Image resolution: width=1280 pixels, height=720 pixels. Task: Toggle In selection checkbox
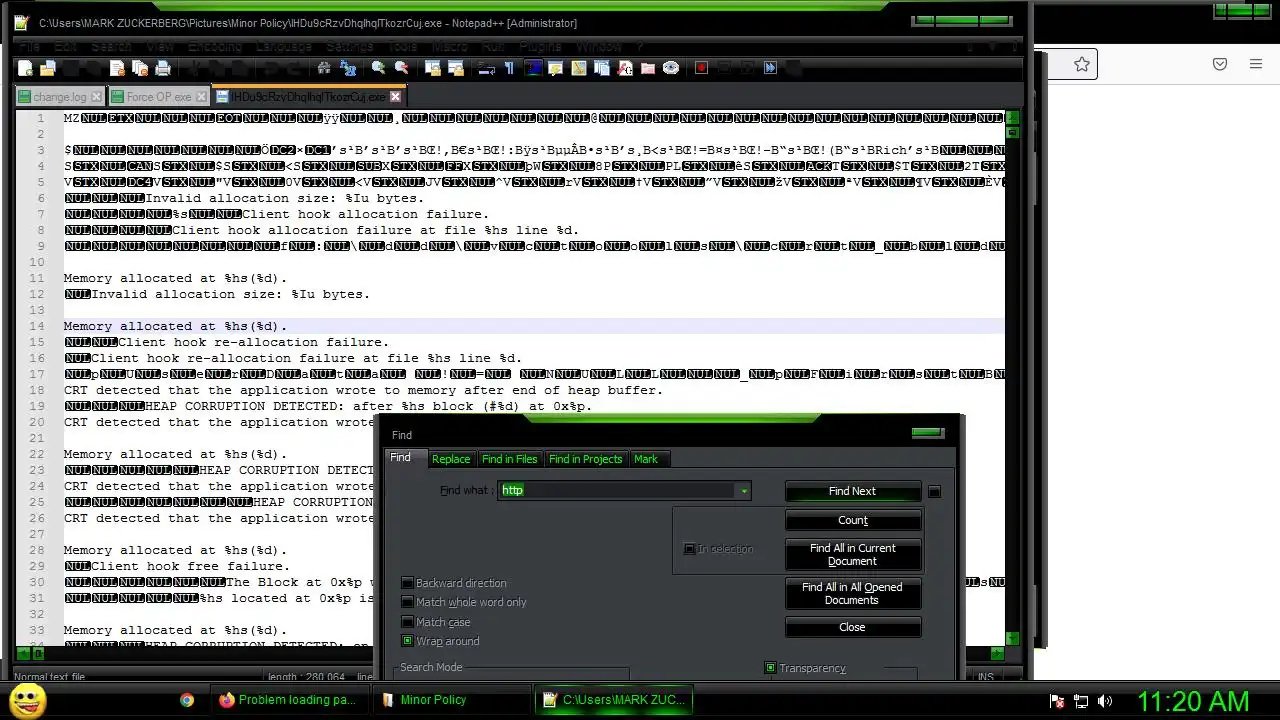coord(689,549)
